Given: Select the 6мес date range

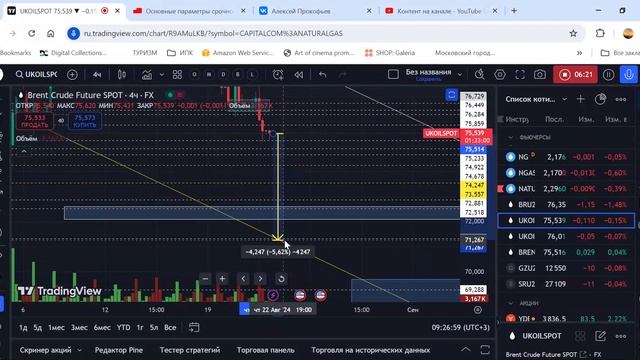Looking at the screenshot, I should (x=102, y=327).
